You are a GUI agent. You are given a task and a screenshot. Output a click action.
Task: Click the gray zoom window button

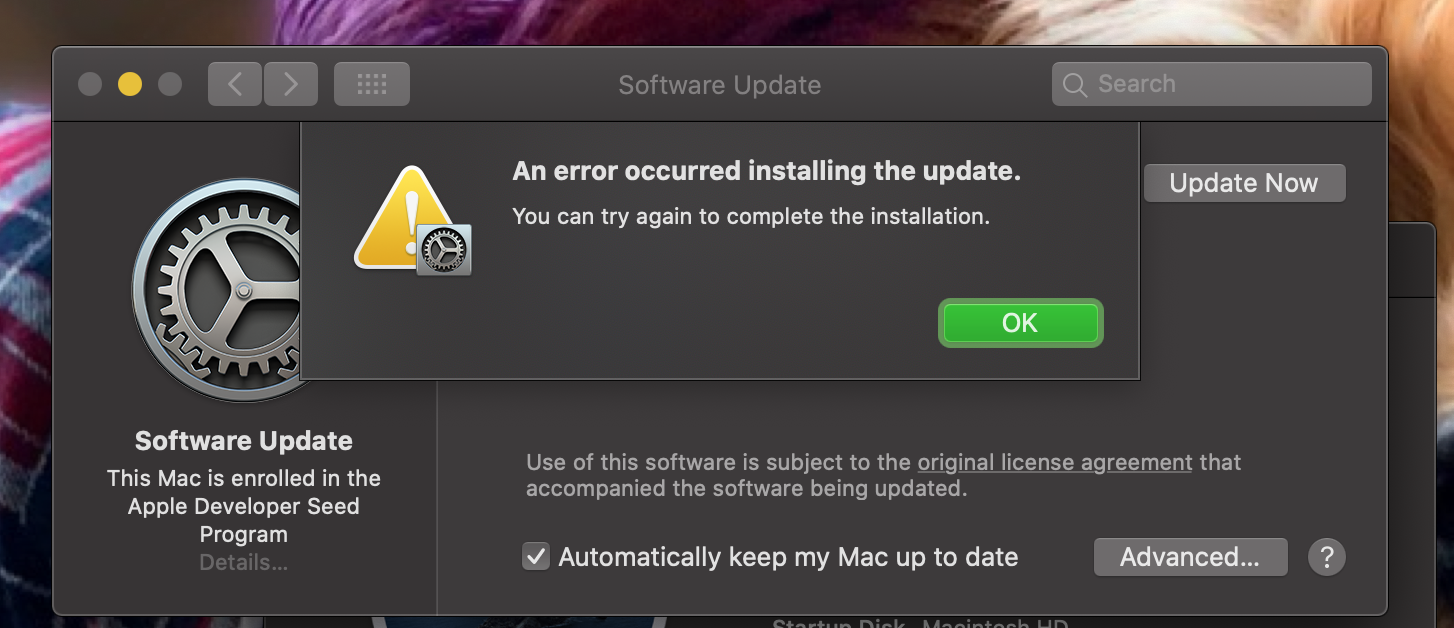[170, 84]
